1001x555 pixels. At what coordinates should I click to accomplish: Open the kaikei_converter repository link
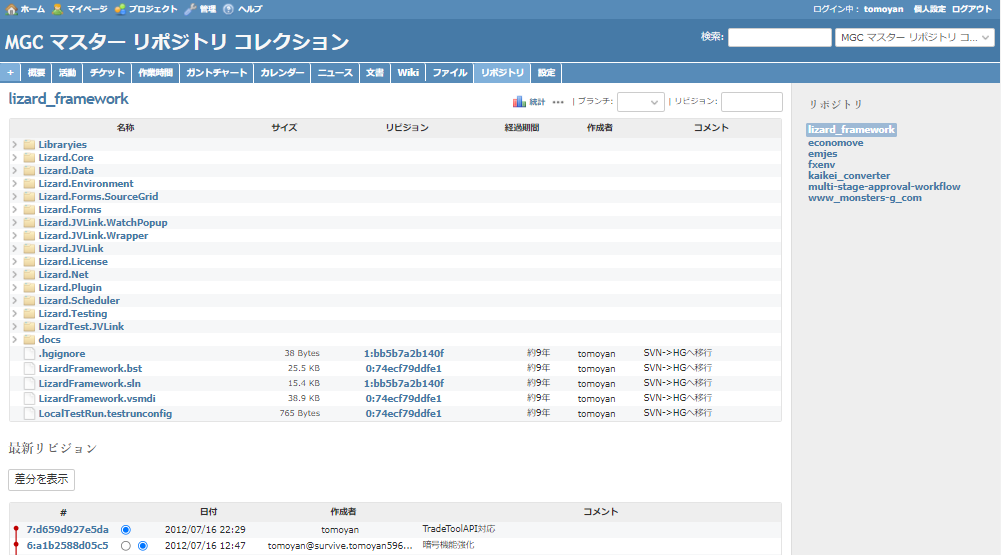(848, 176)
